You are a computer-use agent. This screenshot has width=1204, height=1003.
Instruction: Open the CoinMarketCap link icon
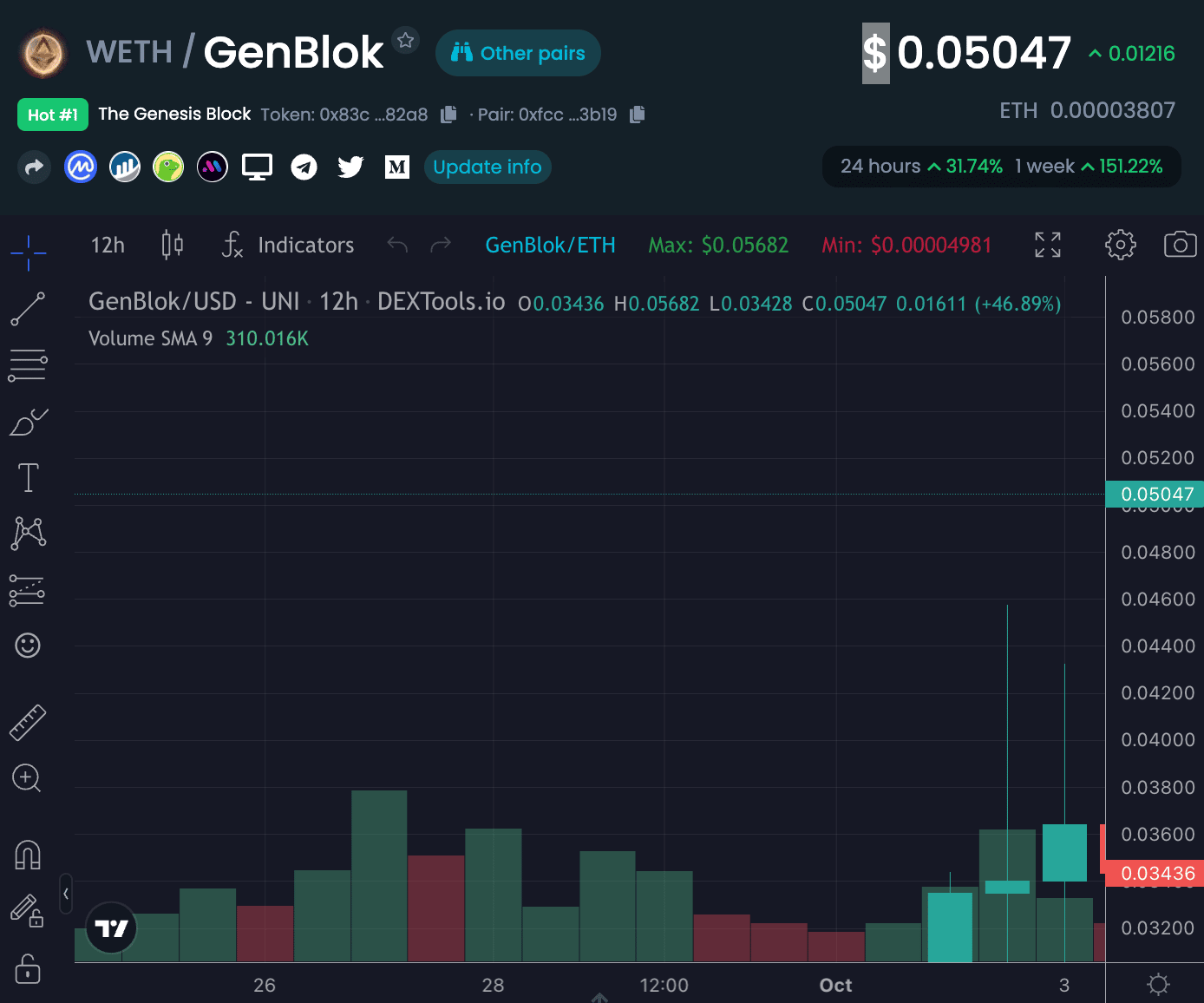pos(81,167)
